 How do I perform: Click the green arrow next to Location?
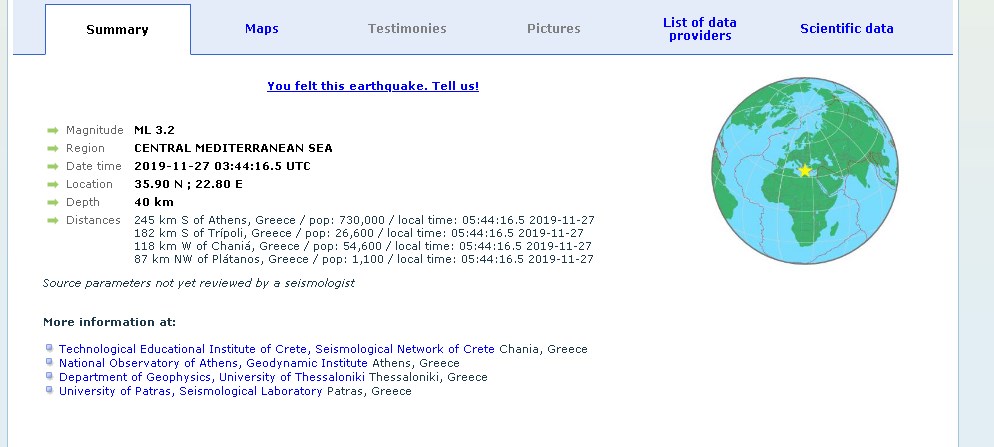click(52, 184)
